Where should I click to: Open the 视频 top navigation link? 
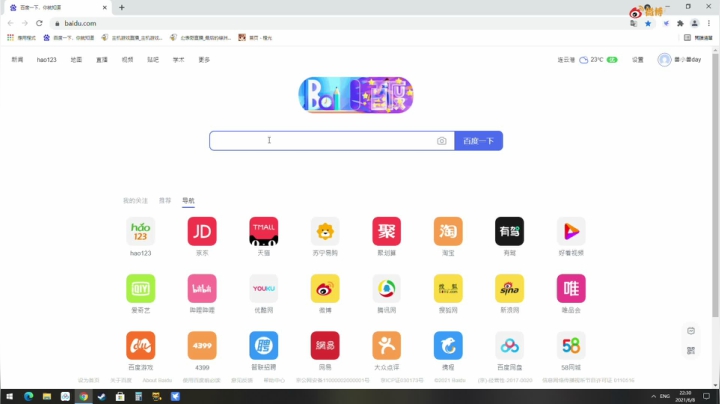pos(127,60)
